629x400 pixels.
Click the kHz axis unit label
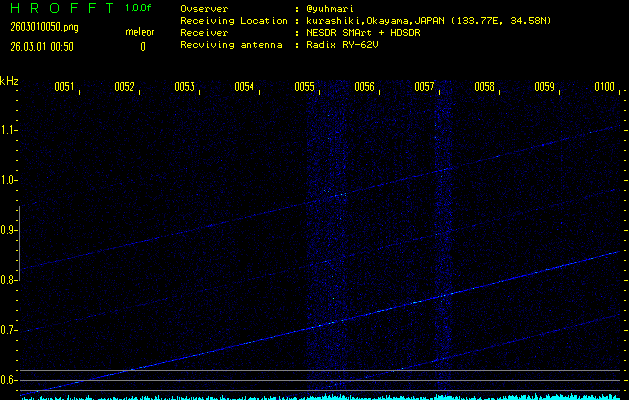pyautogui.click(x=9, y=80)
